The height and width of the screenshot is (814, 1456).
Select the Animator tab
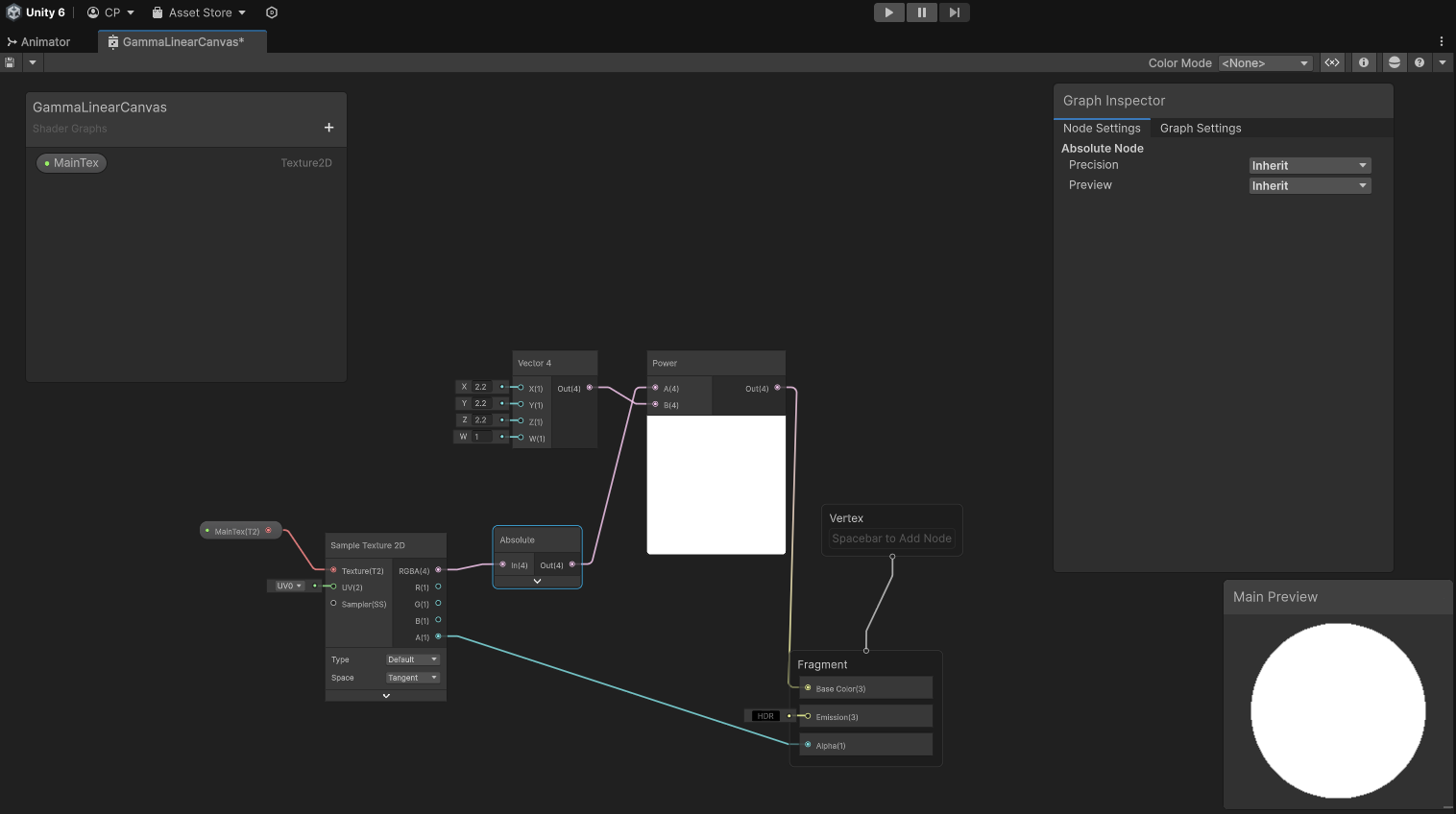click(40, 41)
